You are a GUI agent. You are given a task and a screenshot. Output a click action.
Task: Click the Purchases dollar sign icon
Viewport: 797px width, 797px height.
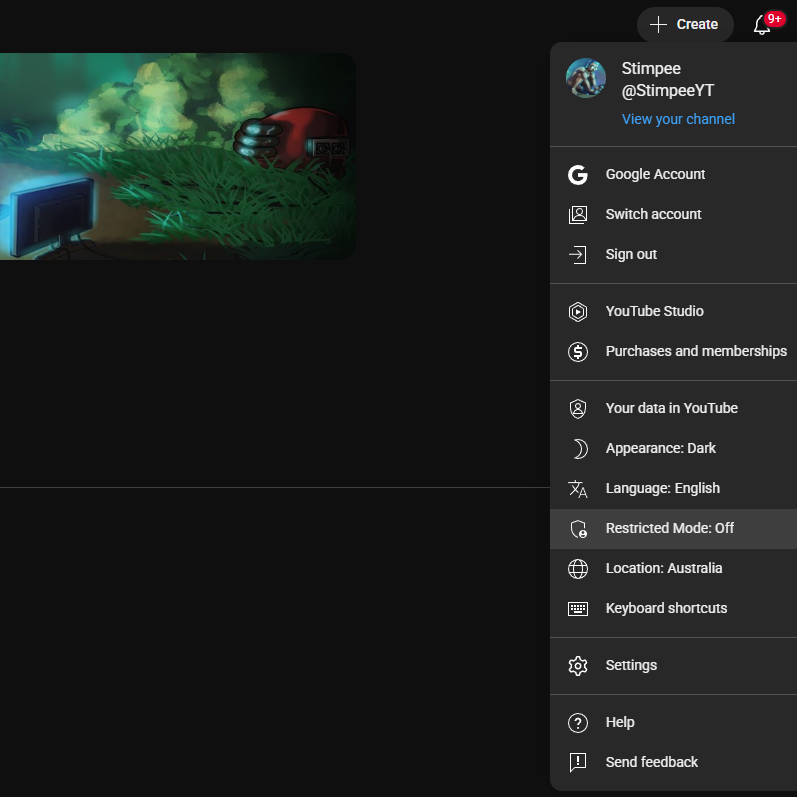point(578,352)
